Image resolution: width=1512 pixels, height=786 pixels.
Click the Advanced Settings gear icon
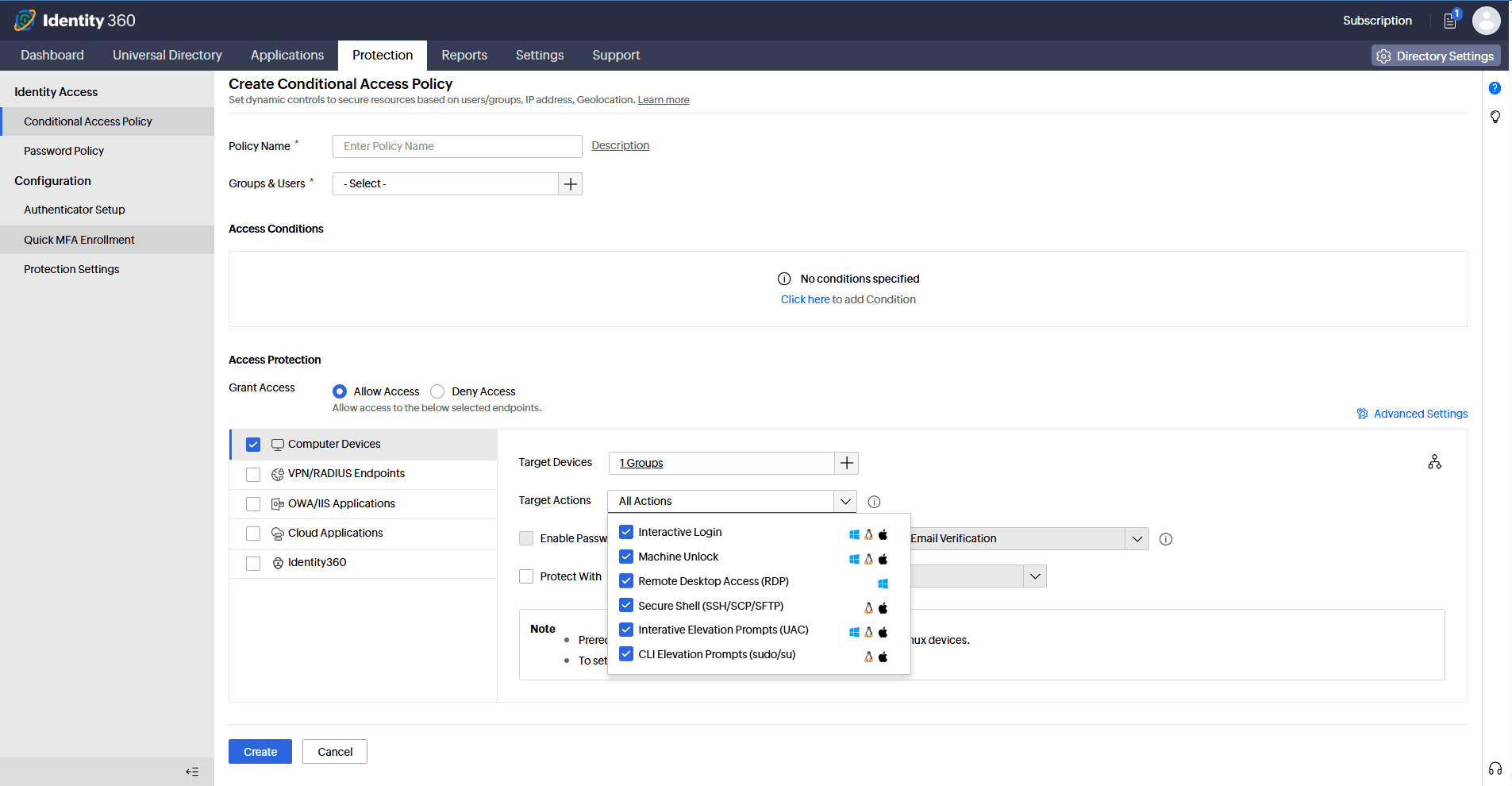pyautogui.click(x=1363, y=414)
